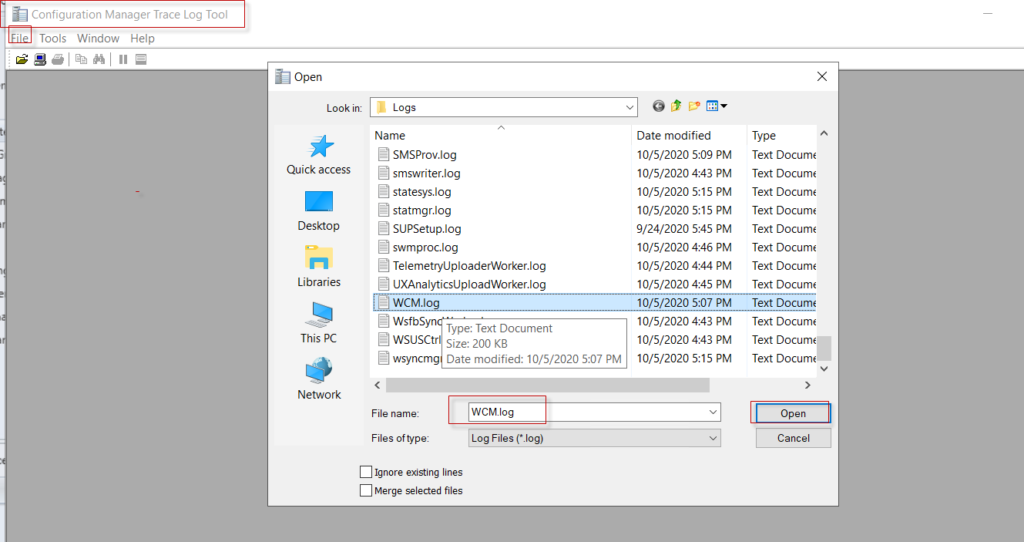
Task: Click the Cancel button
Action: click(x=793, y=438)
